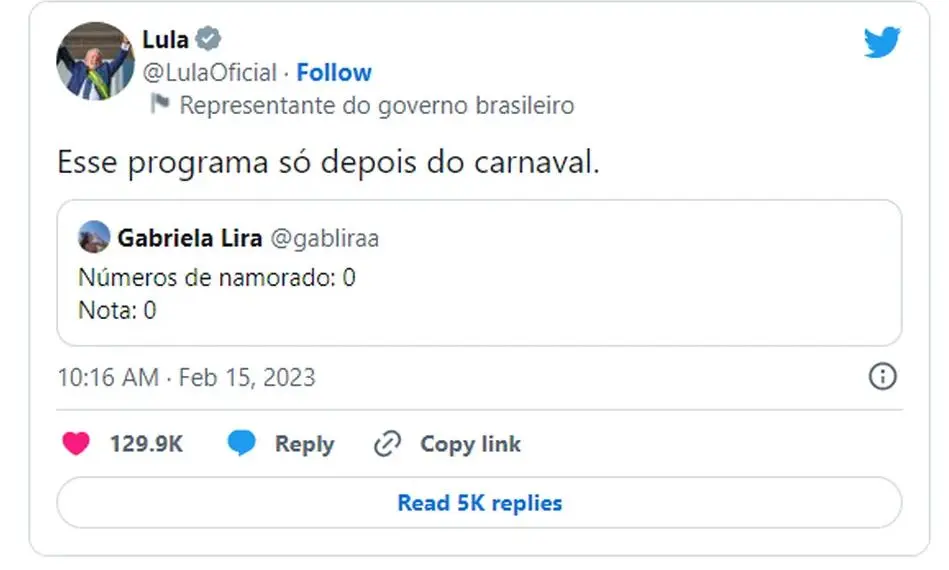
Task: Click the government representative flag icon
Action: [x=159, y=104]
